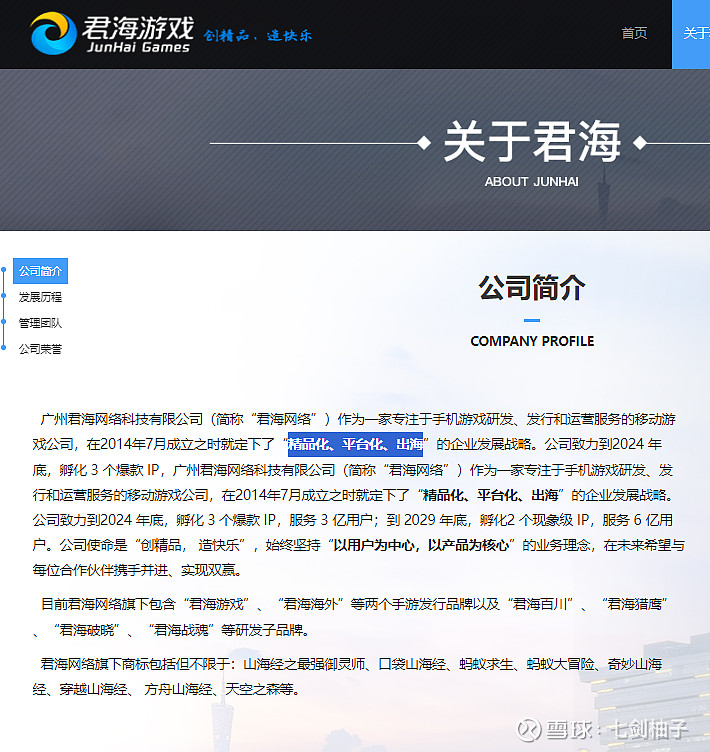Viewport: 710px width, 752px height.
Task: Click the line starting 广州君海网络科技有限公司（简称
Action: point(358,419)
